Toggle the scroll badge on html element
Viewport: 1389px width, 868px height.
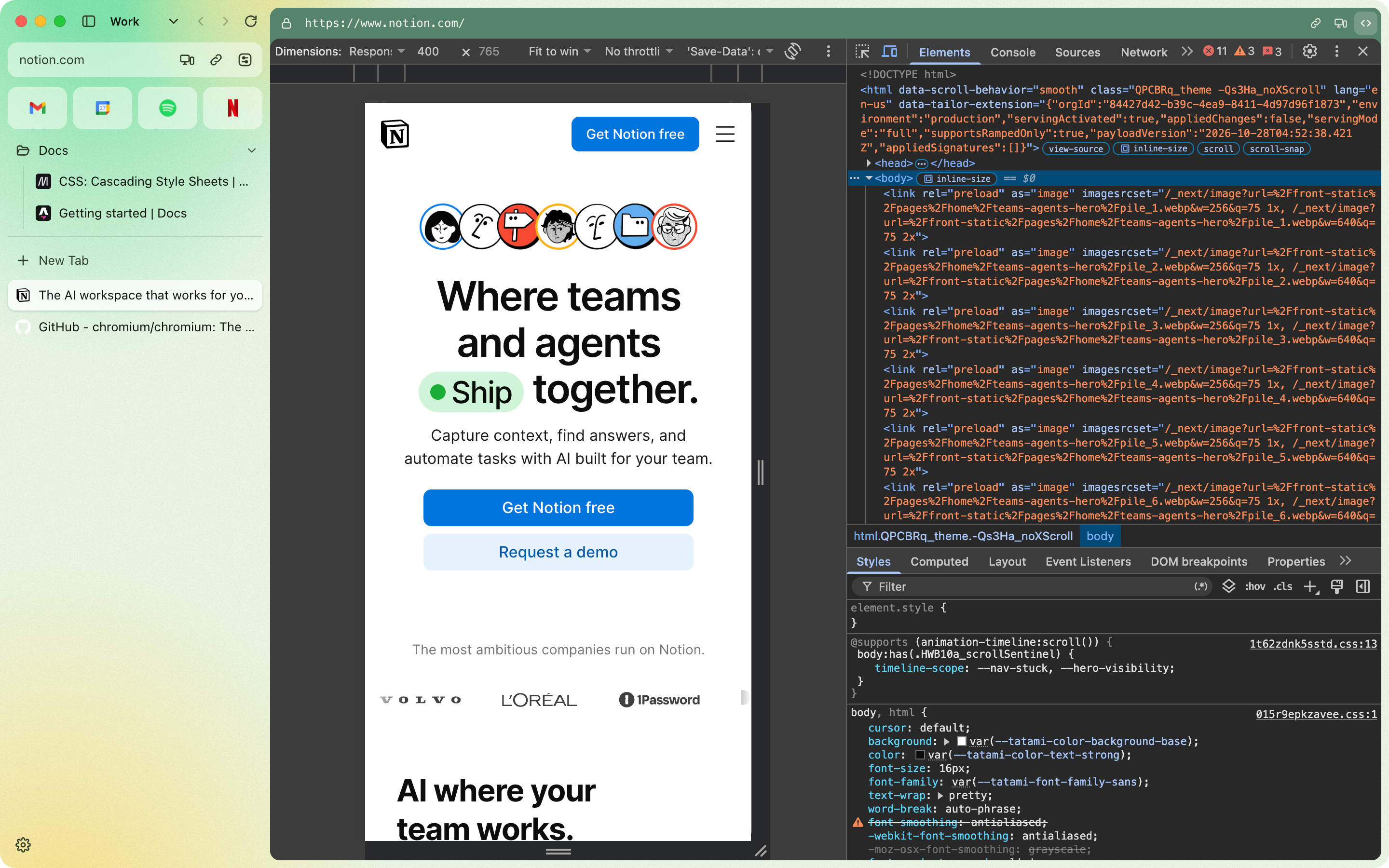pos(1218,149)
